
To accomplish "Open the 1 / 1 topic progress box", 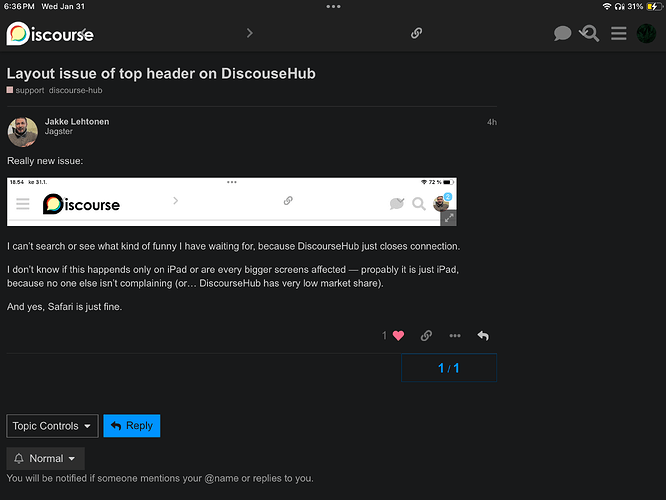I will pos(449,367).
